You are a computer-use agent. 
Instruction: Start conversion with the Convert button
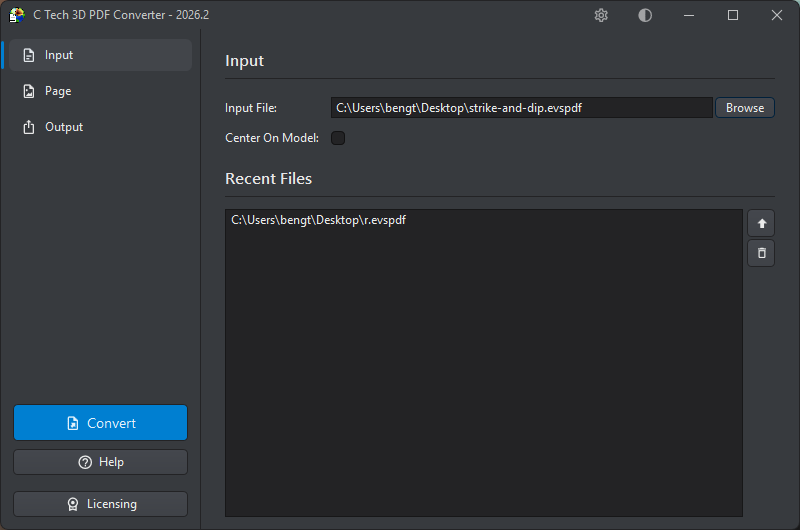[x=101, y=422]
